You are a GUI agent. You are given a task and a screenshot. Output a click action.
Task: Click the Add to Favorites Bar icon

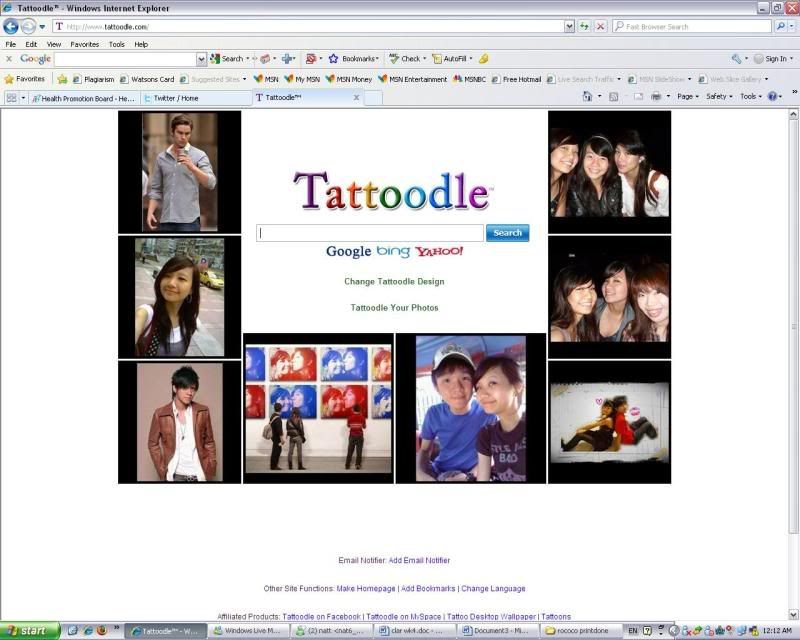tap(62, 79)
